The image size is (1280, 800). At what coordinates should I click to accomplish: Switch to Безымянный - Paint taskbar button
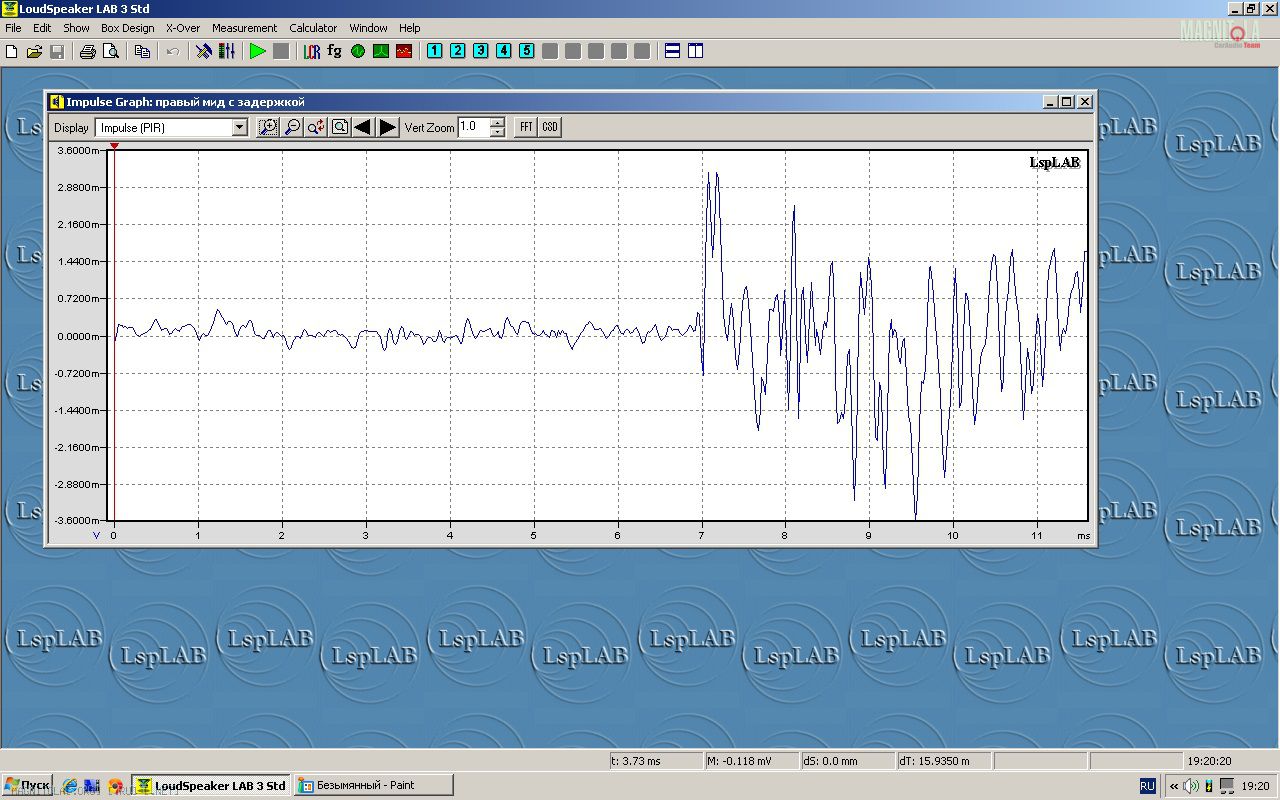pyautogui.click(x=373, y=785)
